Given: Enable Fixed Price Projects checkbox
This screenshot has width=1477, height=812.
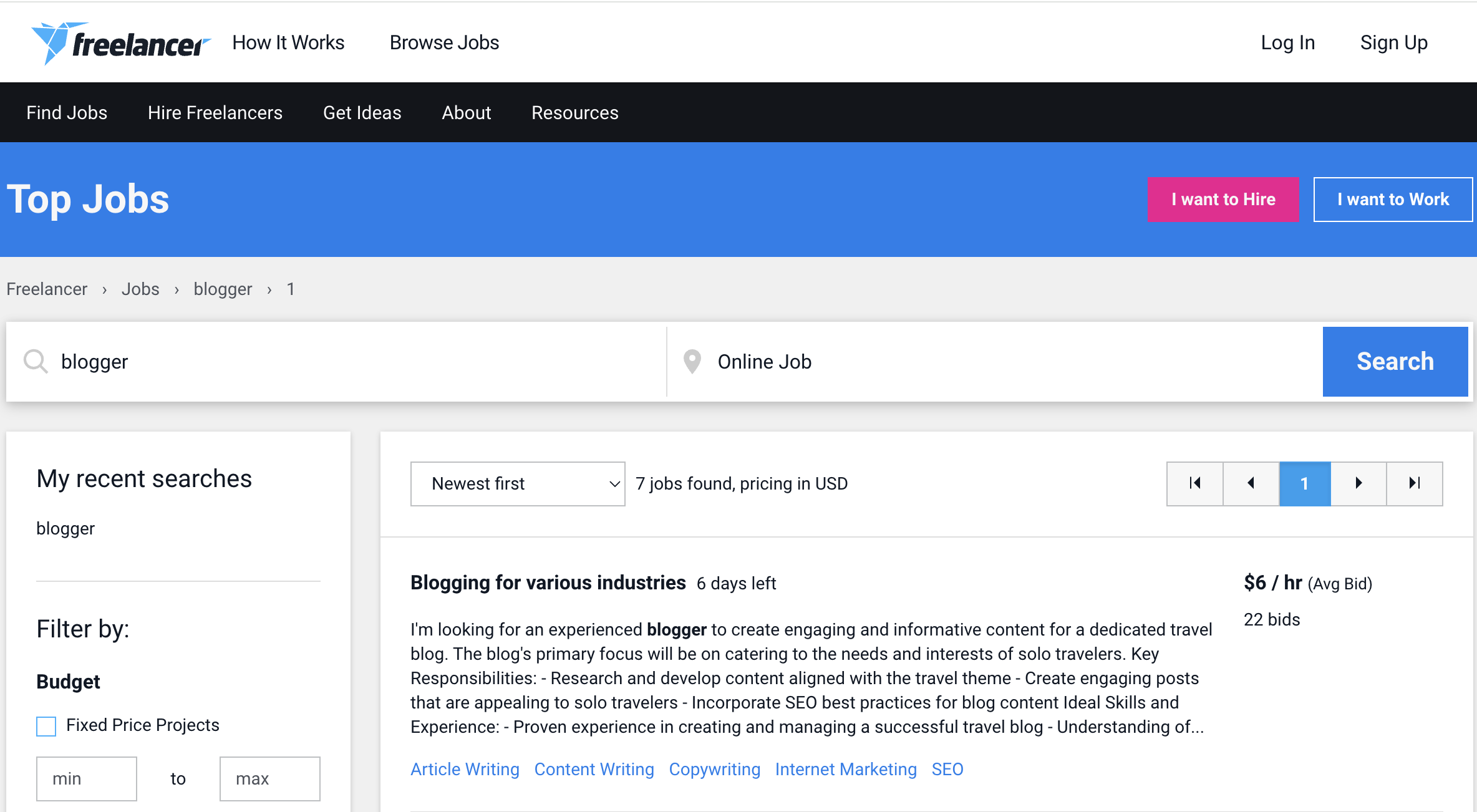Looking at the screenshot, I should pos(46,726).
